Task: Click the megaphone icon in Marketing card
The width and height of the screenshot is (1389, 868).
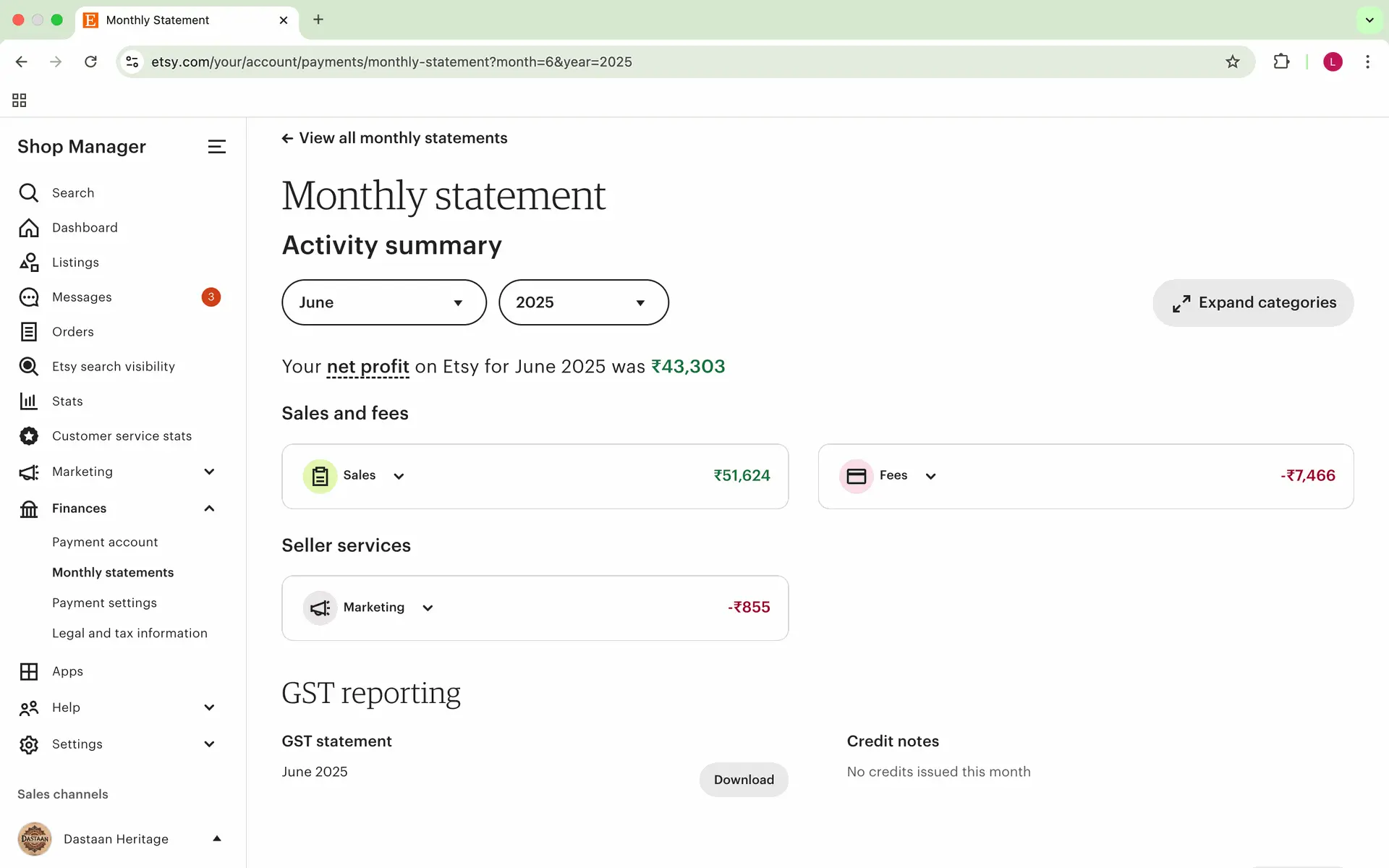Action: click(320, 608)
